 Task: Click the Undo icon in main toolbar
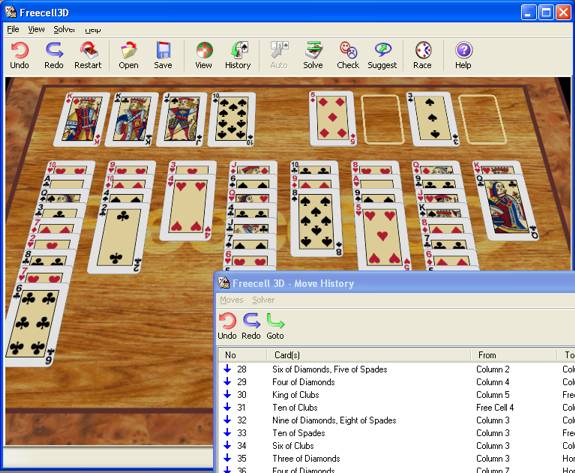(x=19, y=55)
